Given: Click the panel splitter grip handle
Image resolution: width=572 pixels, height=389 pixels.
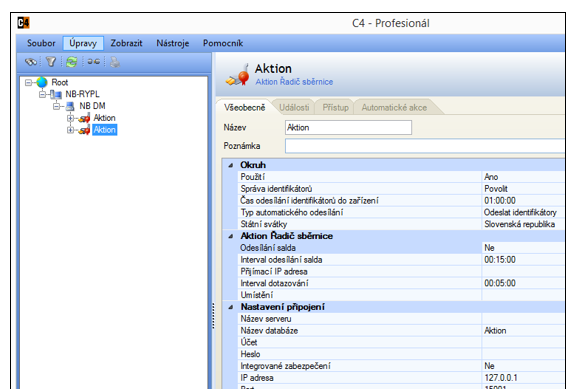Looking at the screenshot, I should pos(213,316).
